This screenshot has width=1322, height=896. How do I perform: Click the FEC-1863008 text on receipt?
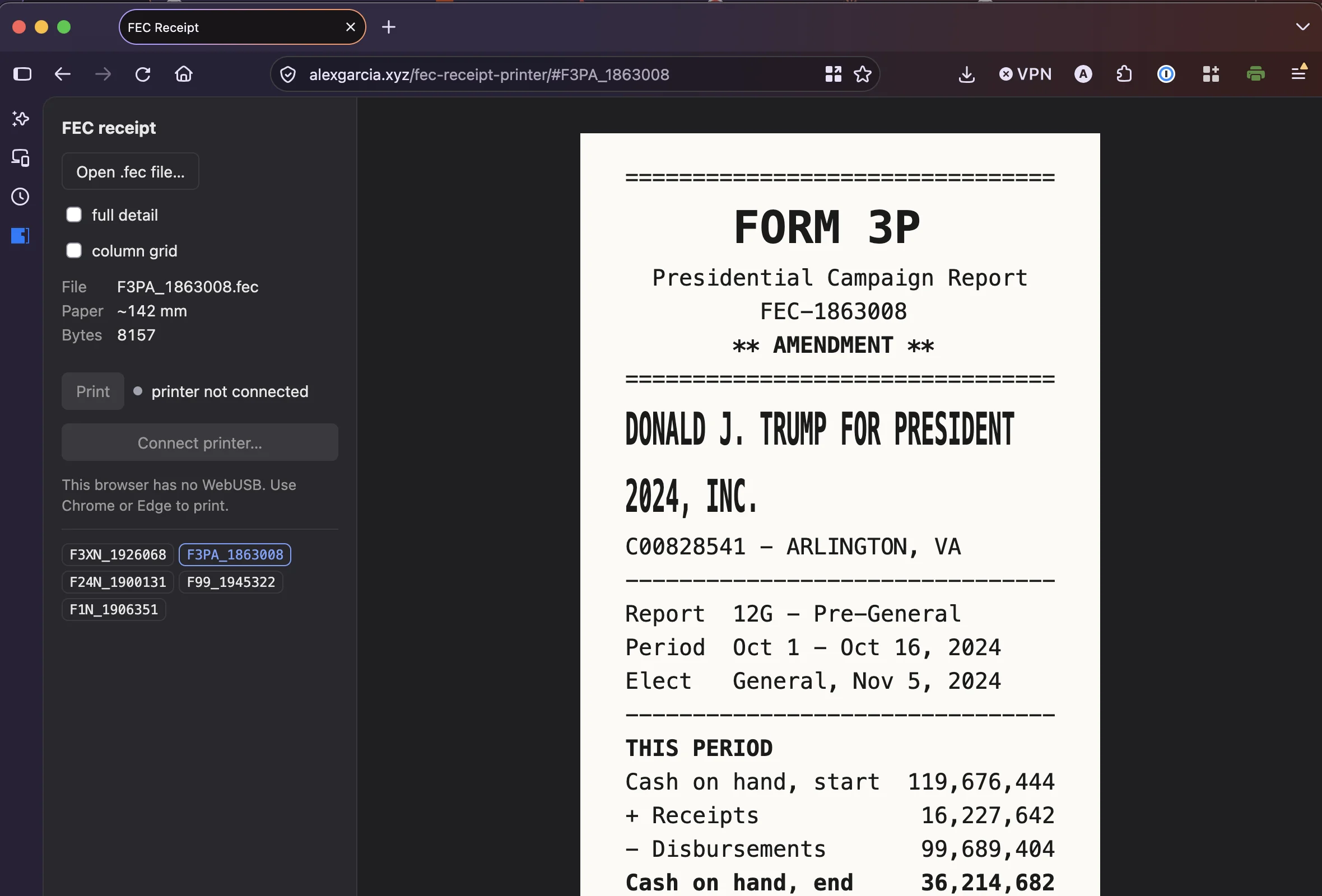[x=834, y=311]
